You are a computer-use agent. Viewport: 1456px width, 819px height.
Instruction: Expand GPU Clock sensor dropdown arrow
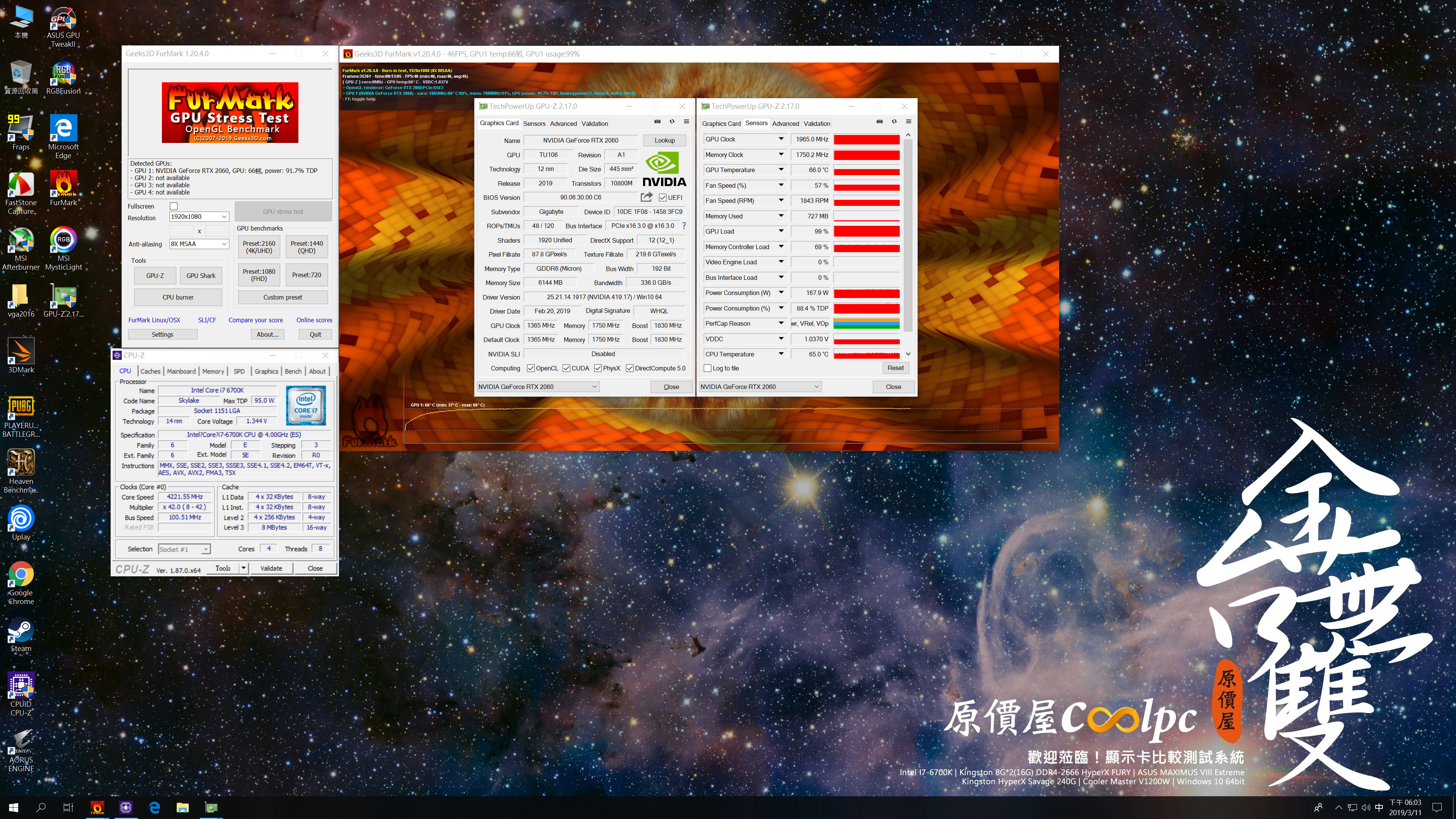pos(781,139)
